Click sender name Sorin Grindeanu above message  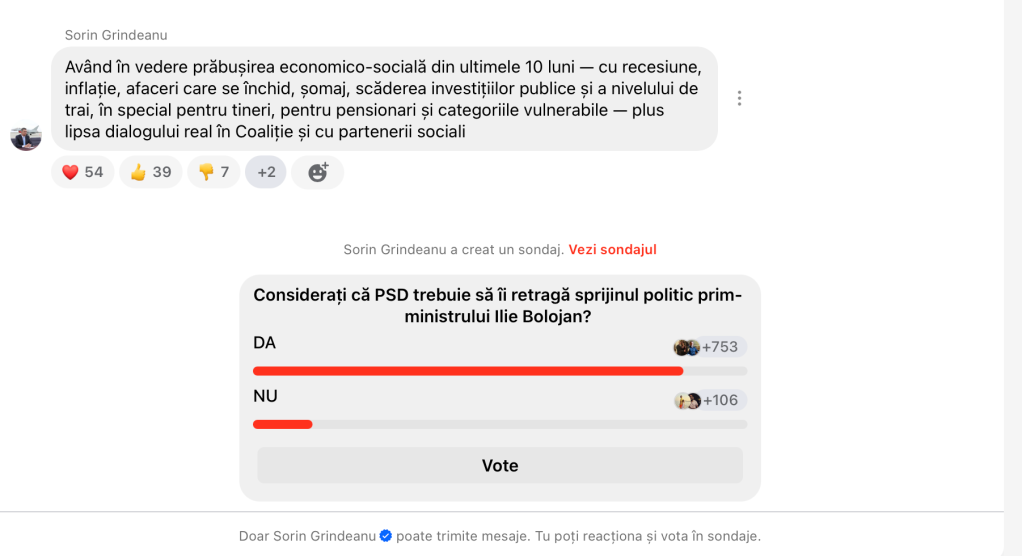116,35
